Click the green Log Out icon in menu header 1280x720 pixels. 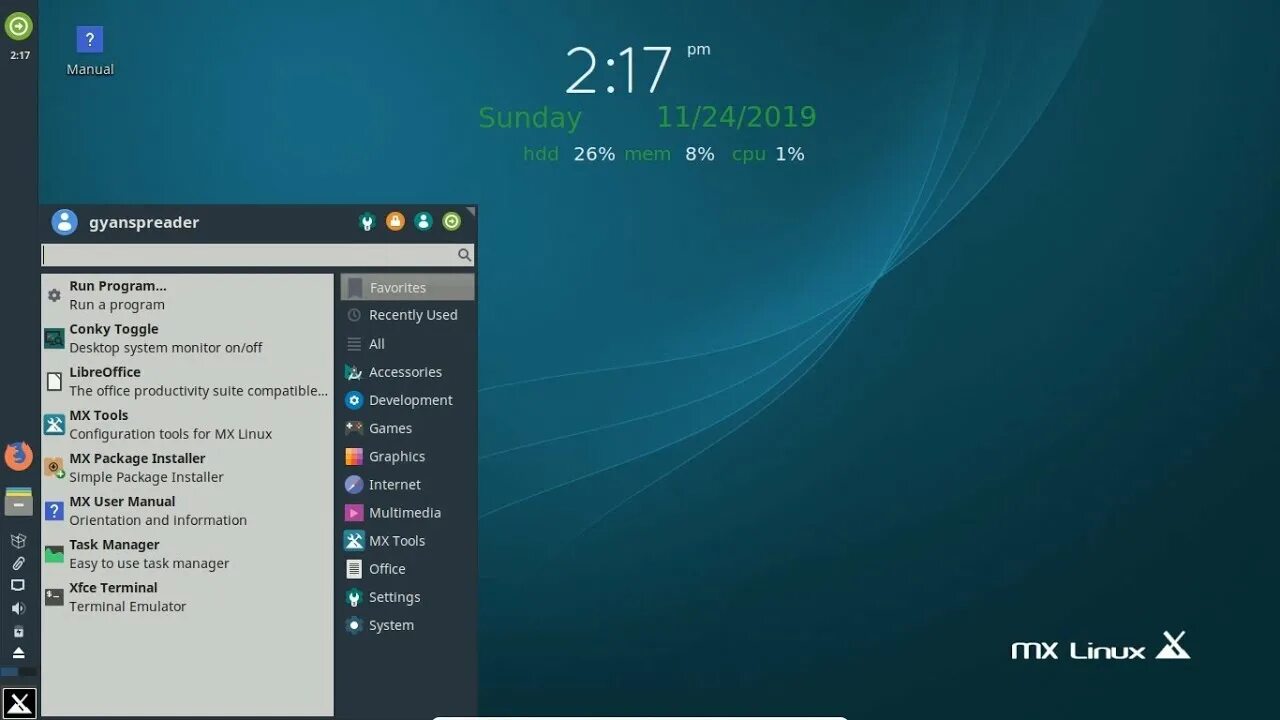click(452, 222)
